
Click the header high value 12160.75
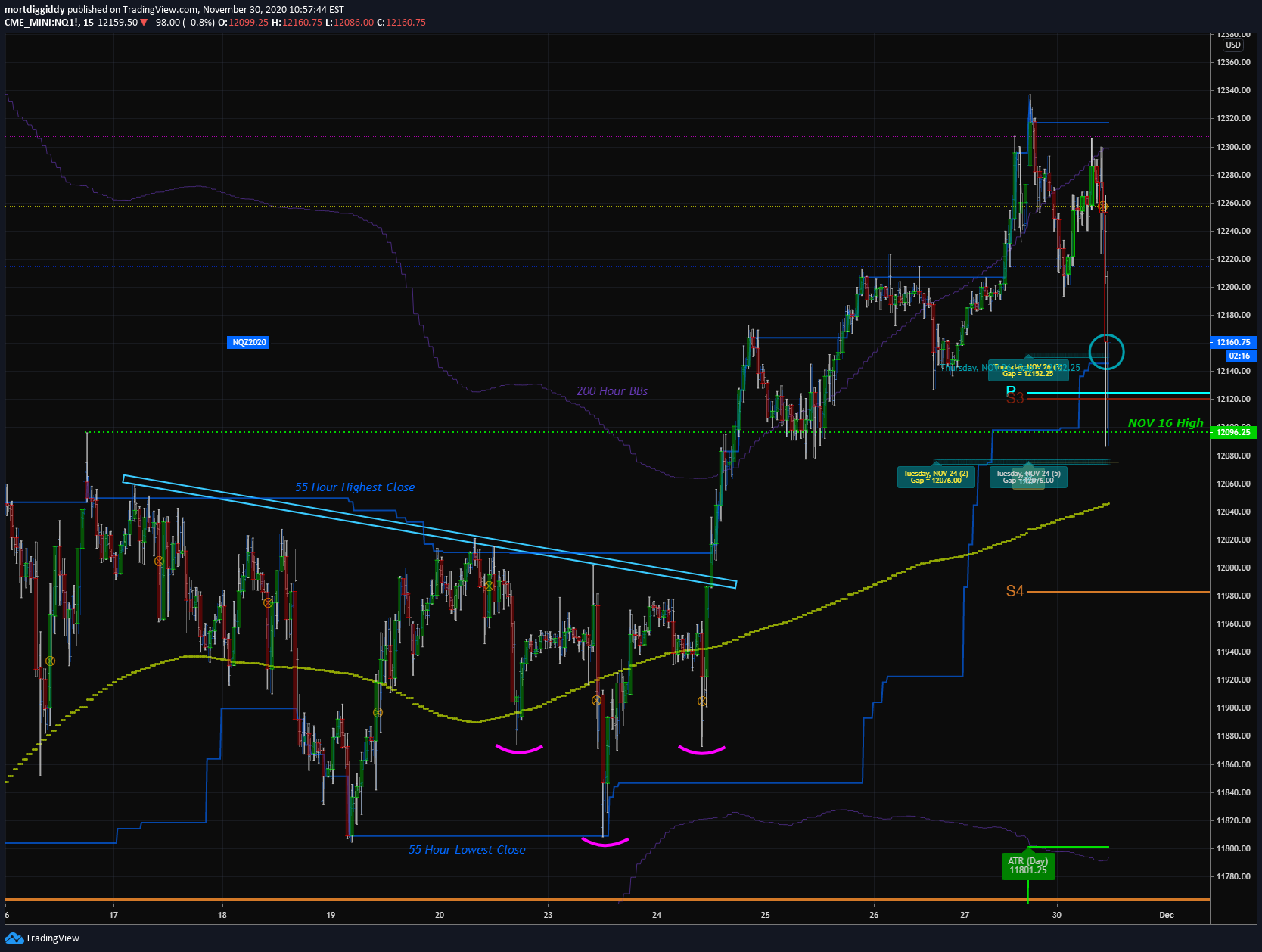[x=302, y=23]
